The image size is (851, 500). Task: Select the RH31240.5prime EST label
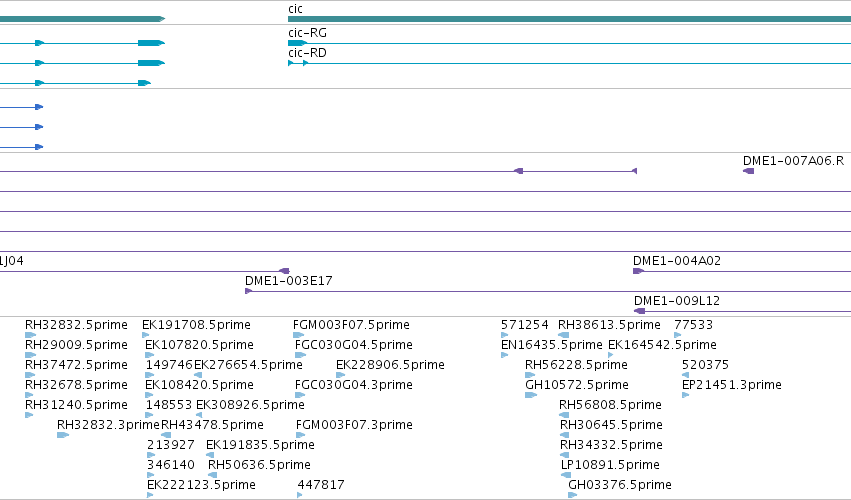click(76, 405)
